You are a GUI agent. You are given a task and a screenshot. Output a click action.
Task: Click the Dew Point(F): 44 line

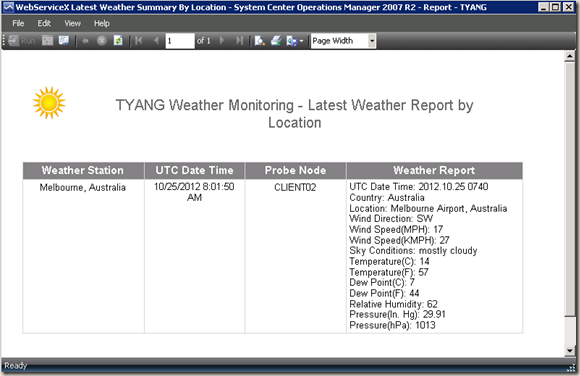[384, 293]
